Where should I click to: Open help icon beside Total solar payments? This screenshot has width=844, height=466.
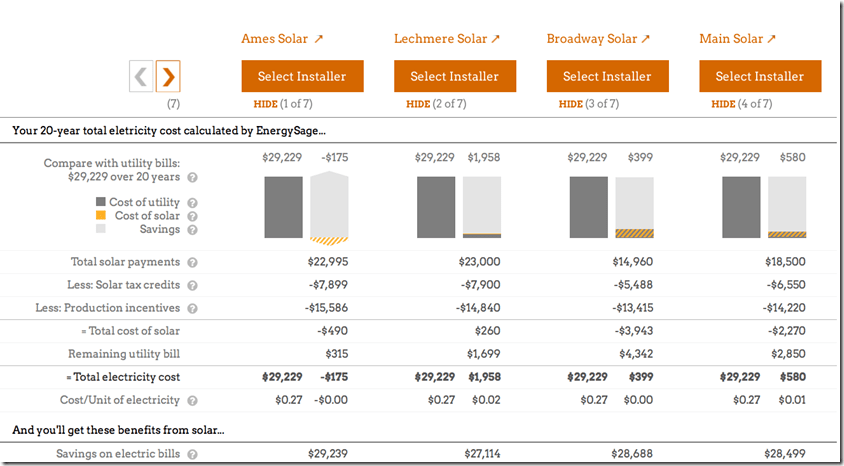[x=192, y=262]
